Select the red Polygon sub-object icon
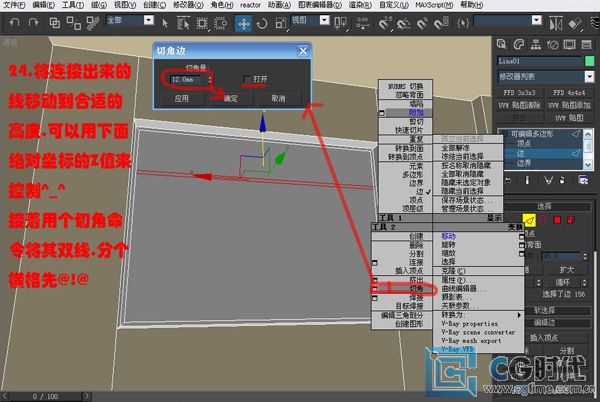 pos(557,220)
